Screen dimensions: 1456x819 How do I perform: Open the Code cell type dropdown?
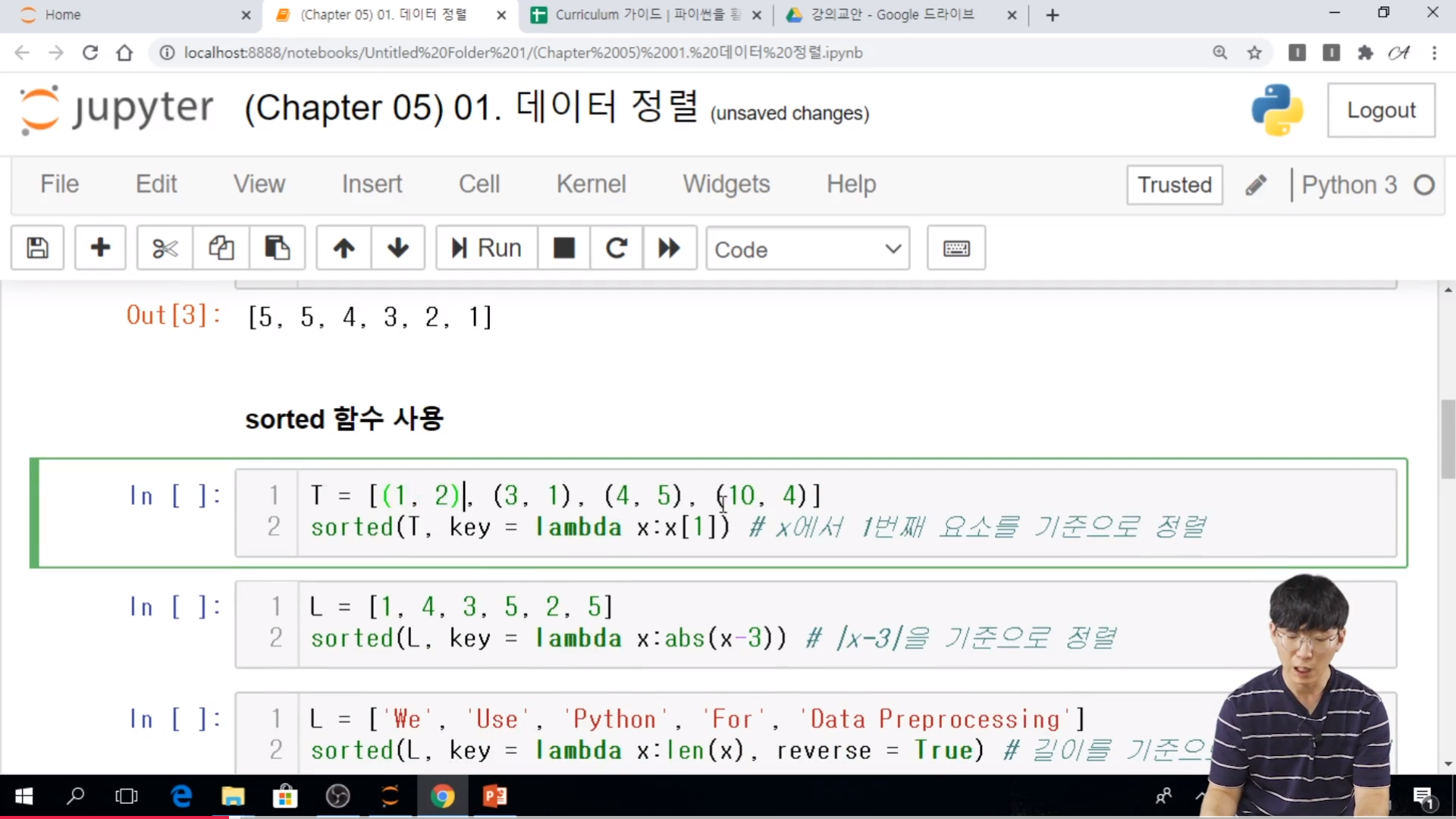807,249
